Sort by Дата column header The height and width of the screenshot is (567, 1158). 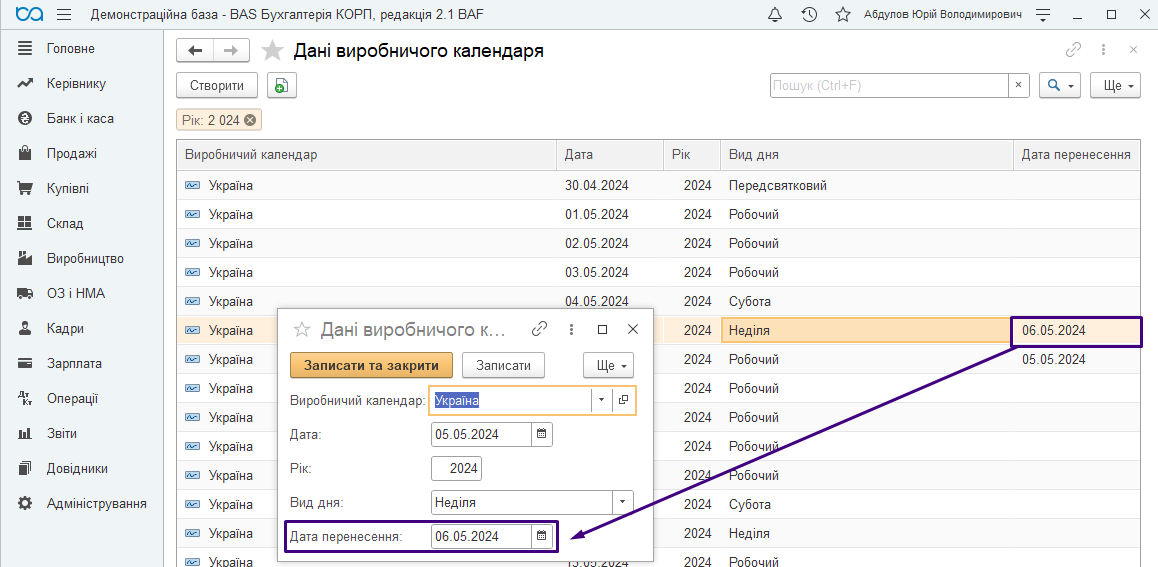click(x=609, y=155)
